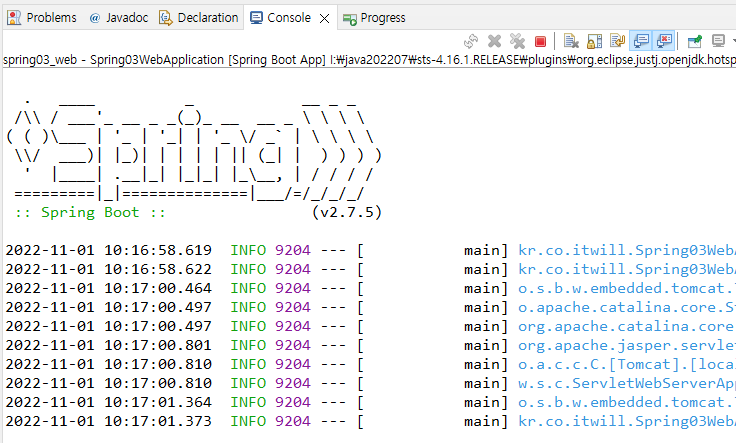Viewport: 736px width, 443px height.
Task: Pin the console view
Action: pyautogui.click(x=694, y=41)
